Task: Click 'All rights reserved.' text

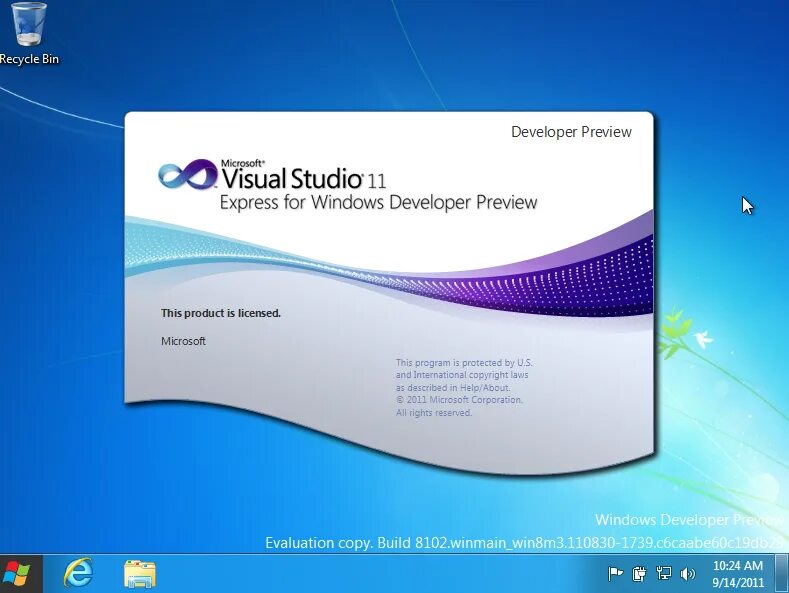Action: pos(434,413)
